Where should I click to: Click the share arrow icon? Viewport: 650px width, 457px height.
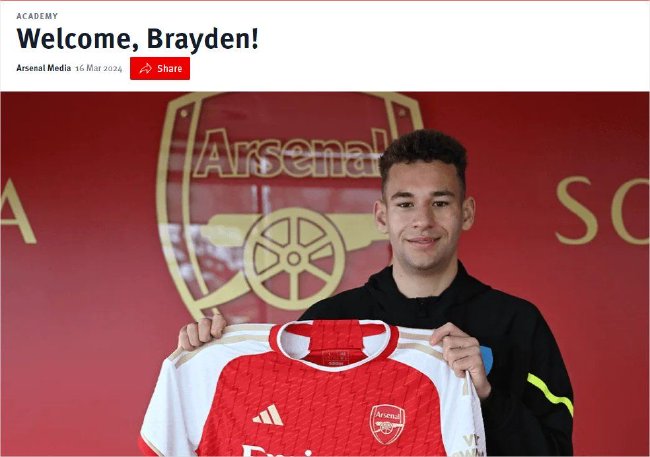[146, 68]
